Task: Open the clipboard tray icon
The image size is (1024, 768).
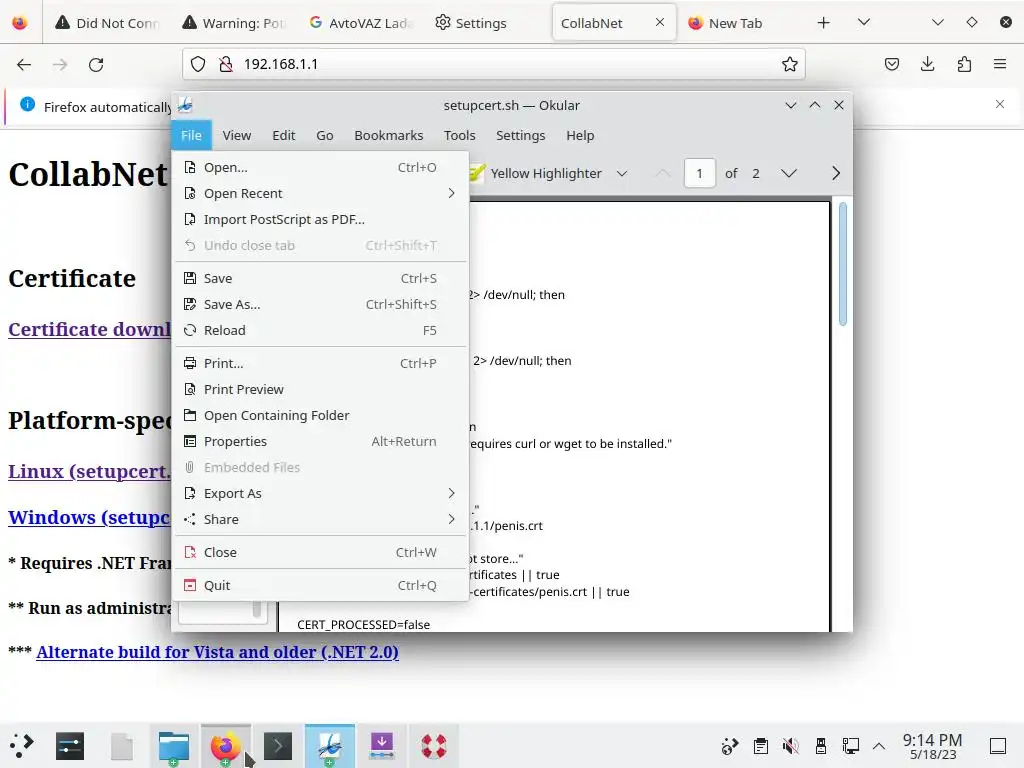Action: click(x=760, y=746)
